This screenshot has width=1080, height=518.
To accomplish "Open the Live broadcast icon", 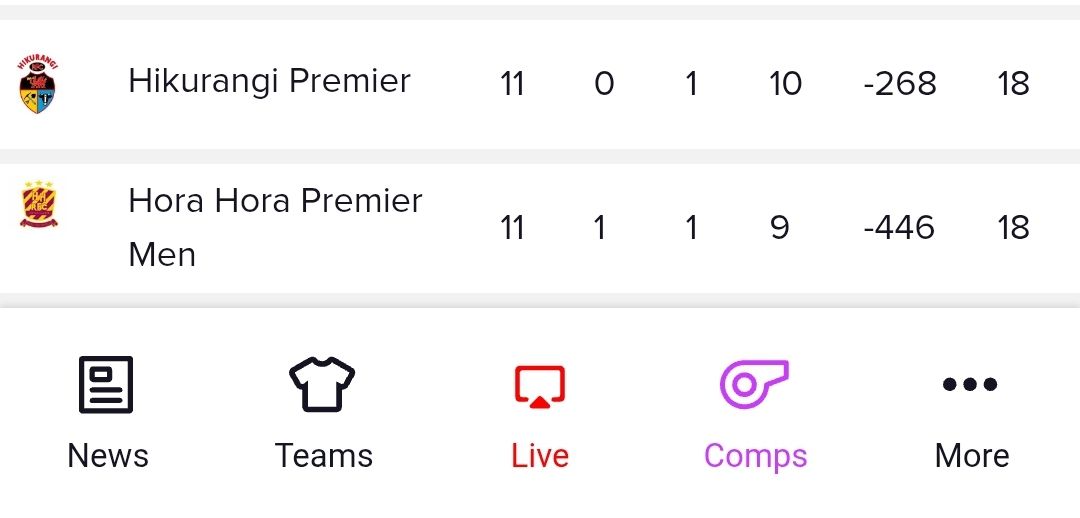I will (x=540, y=385).
